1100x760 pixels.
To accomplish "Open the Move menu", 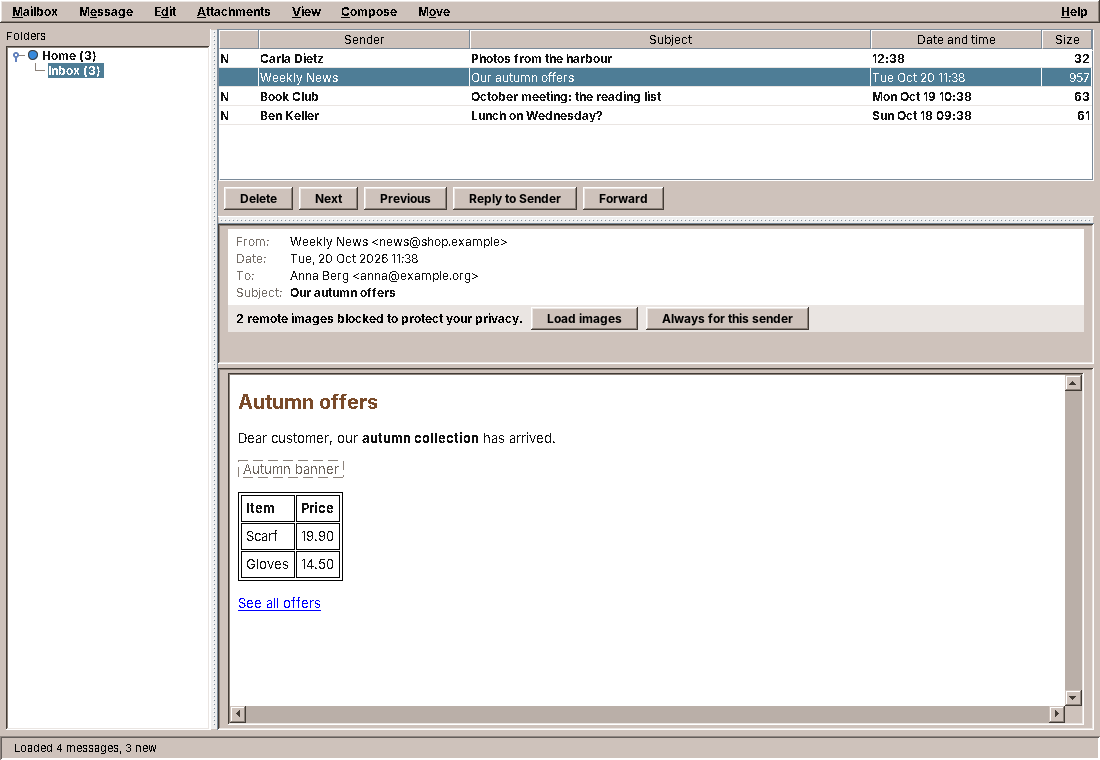I will click(434, 12).
